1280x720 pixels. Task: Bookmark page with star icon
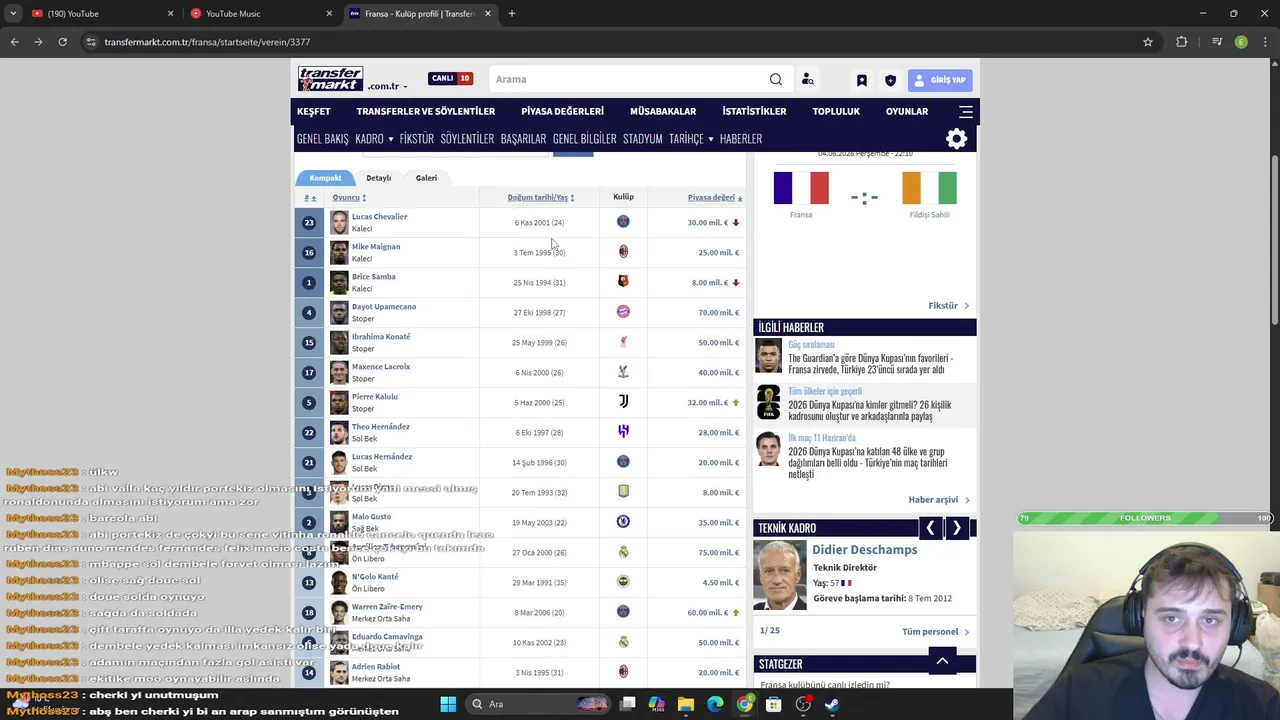(1148, 42)
